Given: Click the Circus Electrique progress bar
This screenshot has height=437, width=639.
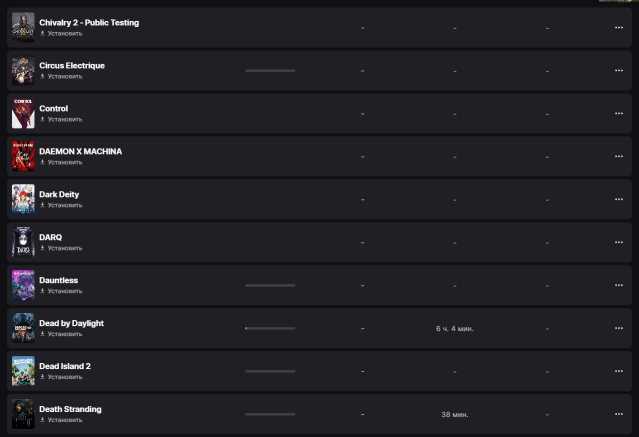Looking at the screenshot, I should [x=270, y=71].
